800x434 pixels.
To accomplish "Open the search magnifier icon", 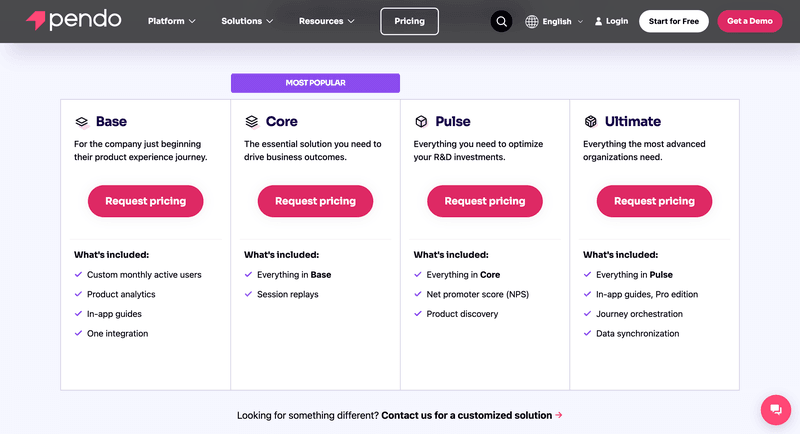I will pyautogui.click(x=502, y=21).
